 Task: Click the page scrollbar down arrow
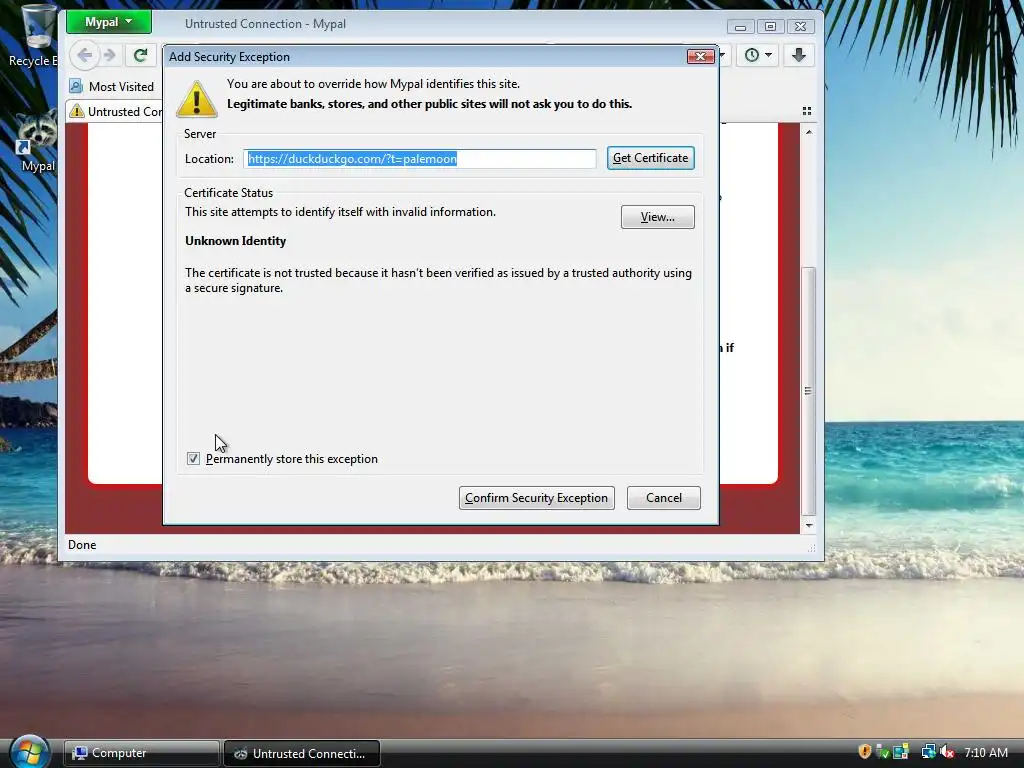(x=809, y=525)
